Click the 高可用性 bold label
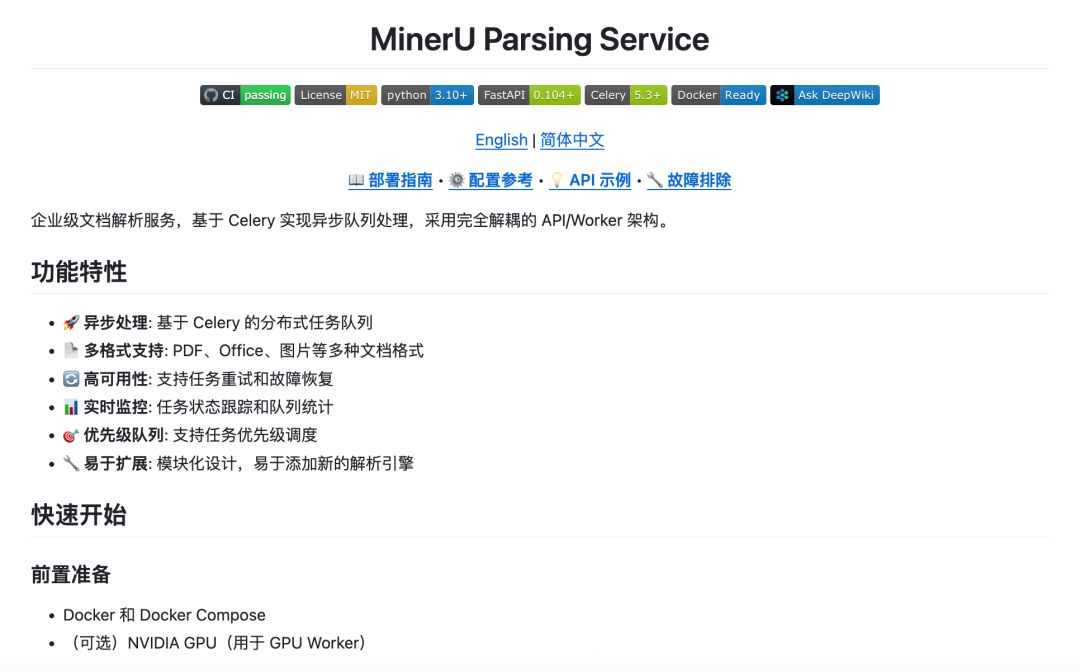1080x672 pixels. 116,379
